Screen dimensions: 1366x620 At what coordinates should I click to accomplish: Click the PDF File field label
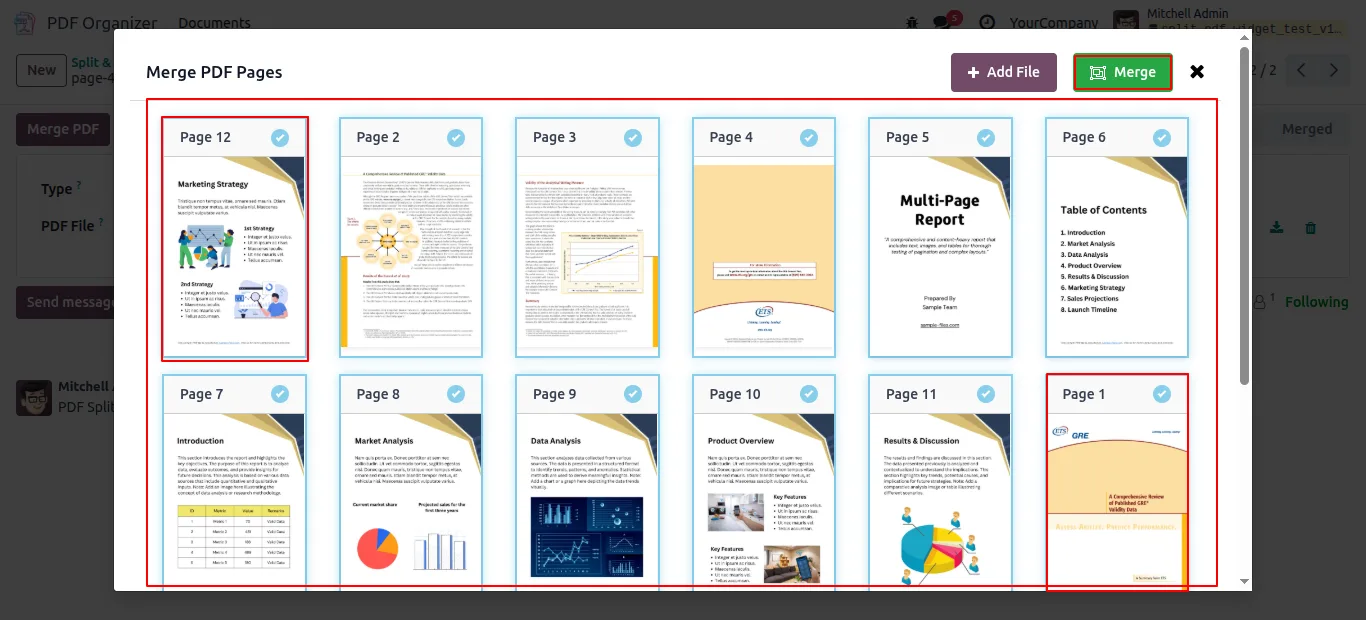click(67, 226)
